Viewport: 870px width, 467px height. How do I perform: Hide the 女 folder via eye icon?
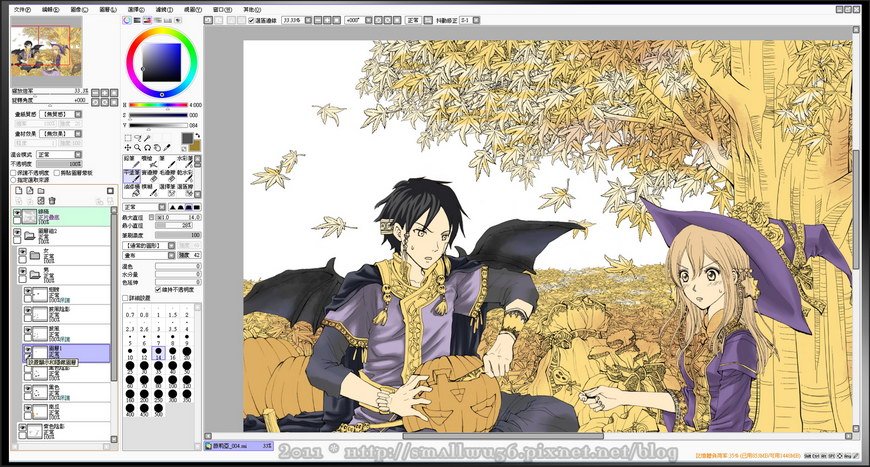[23, 252]
